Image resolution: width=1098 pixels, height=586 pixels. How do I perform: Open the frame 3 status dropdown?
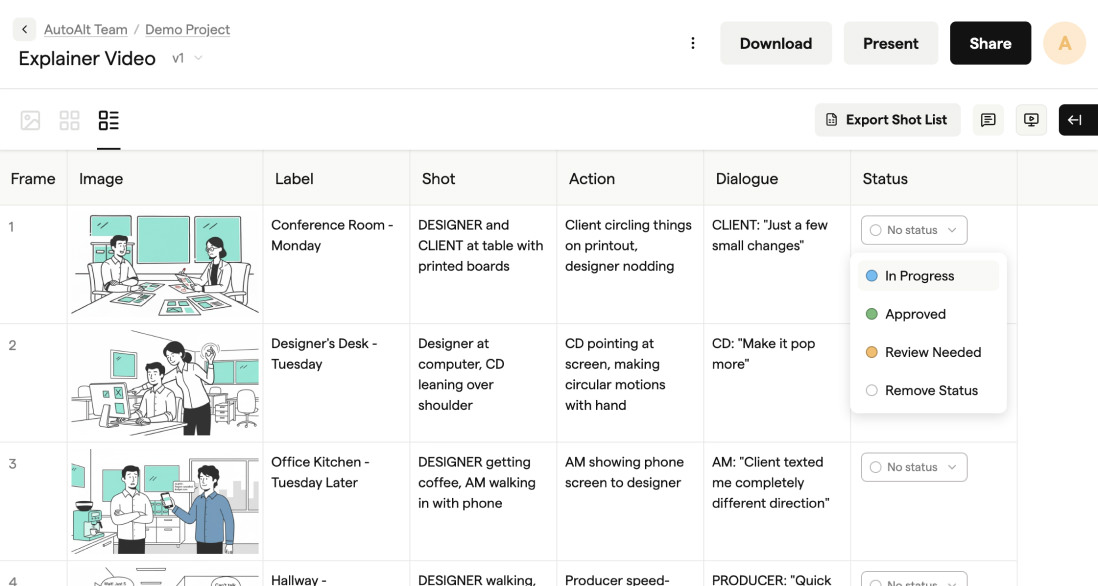click(913, 467)
